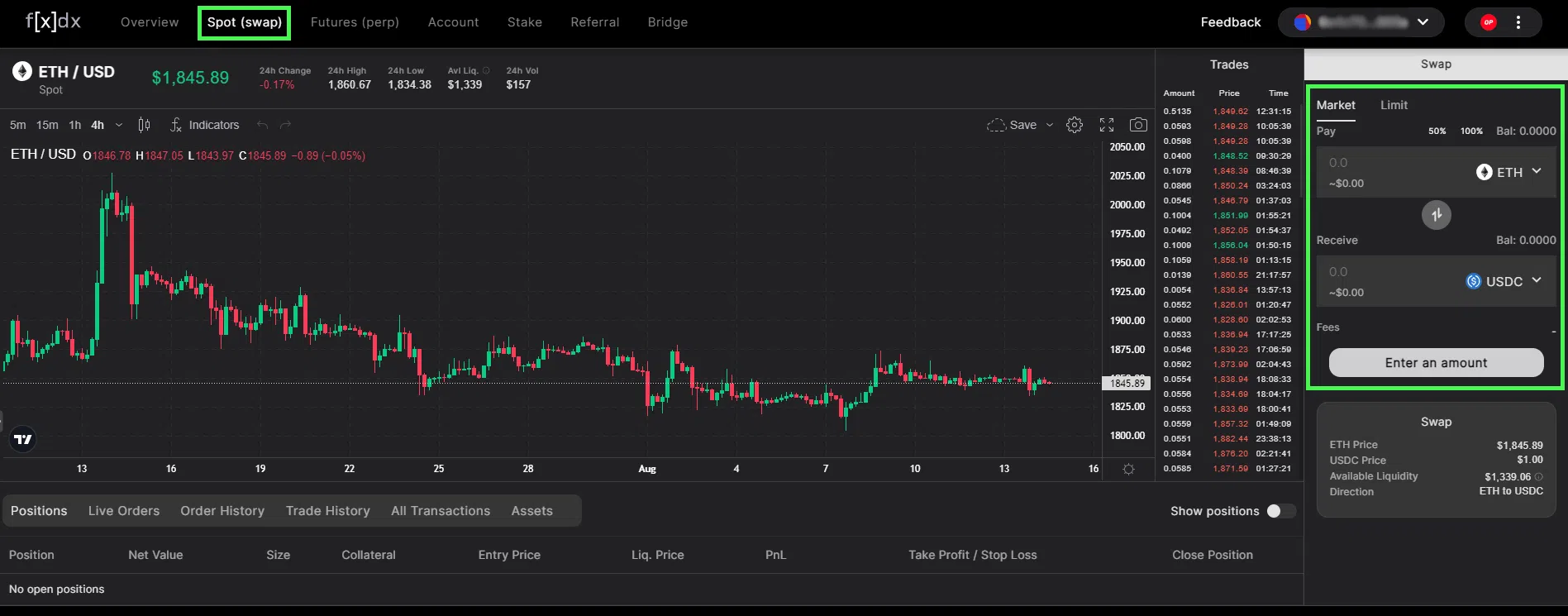Viewport: 1568px width, 616px height.
Task: Switch to the Live Orders tab
Action: (x=124, y=511)
